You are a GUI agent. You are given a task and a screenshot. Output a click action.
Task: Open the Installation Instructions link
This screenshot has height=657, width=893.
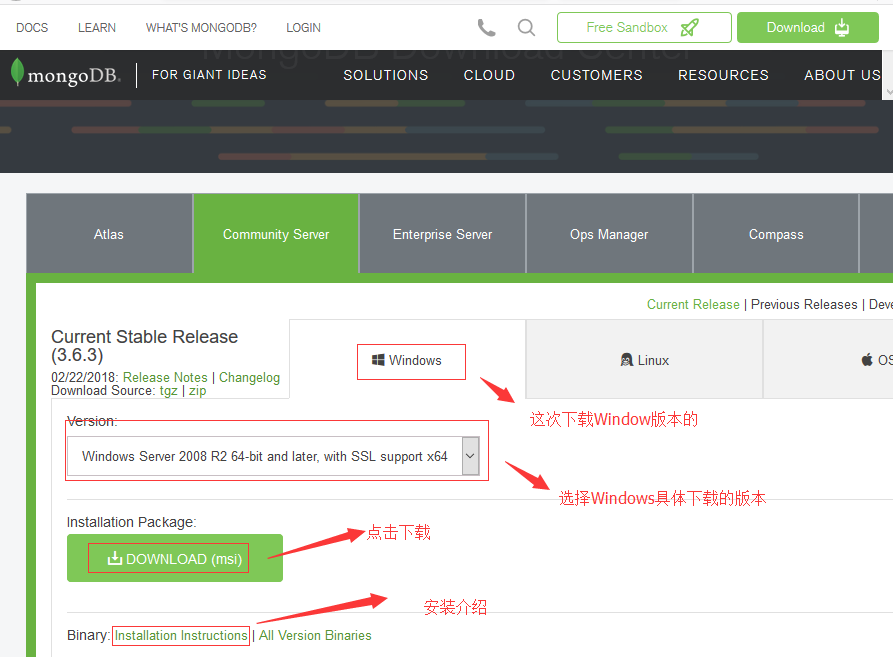point(181,635)
